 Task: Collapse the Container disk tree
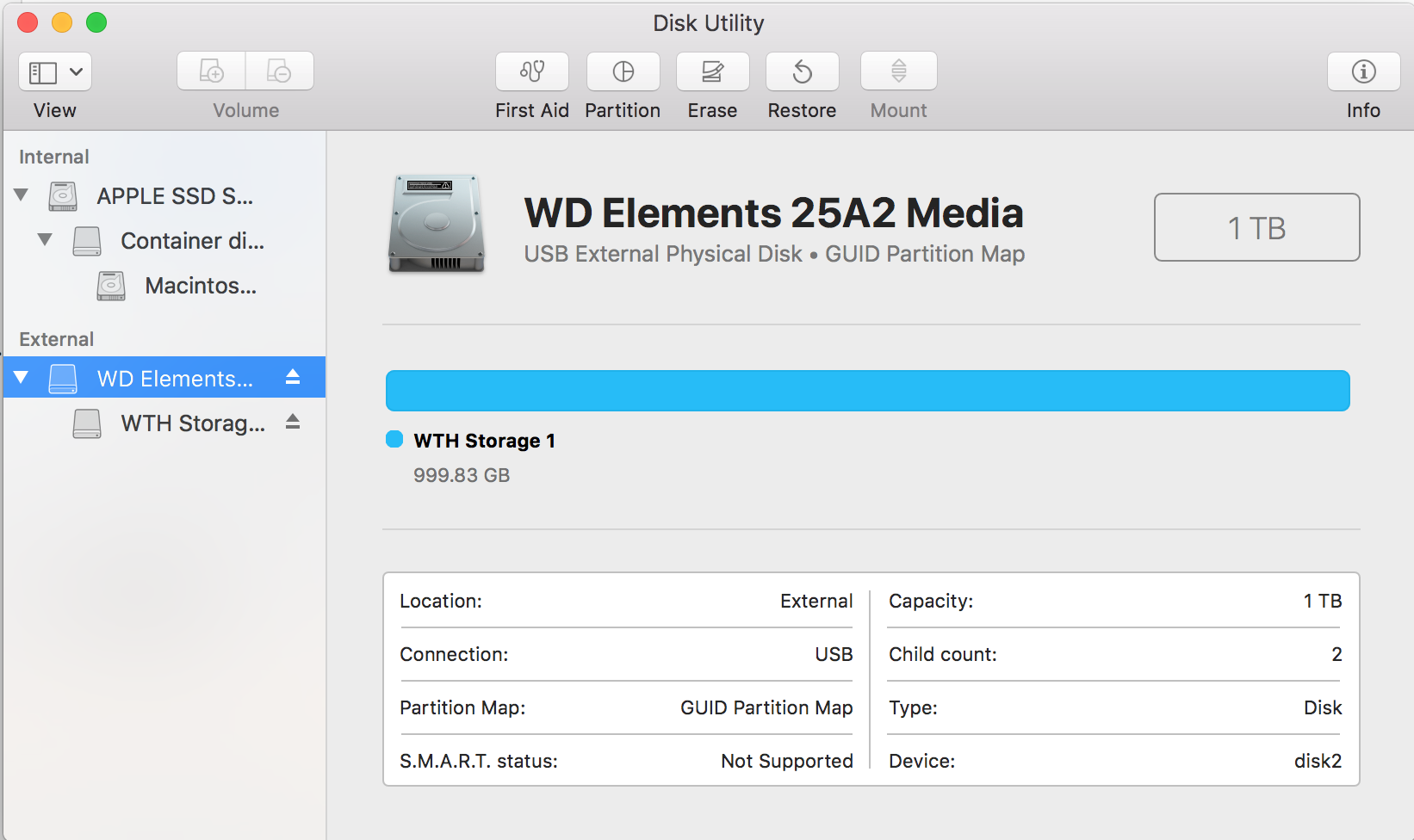[x=45, y=239]
